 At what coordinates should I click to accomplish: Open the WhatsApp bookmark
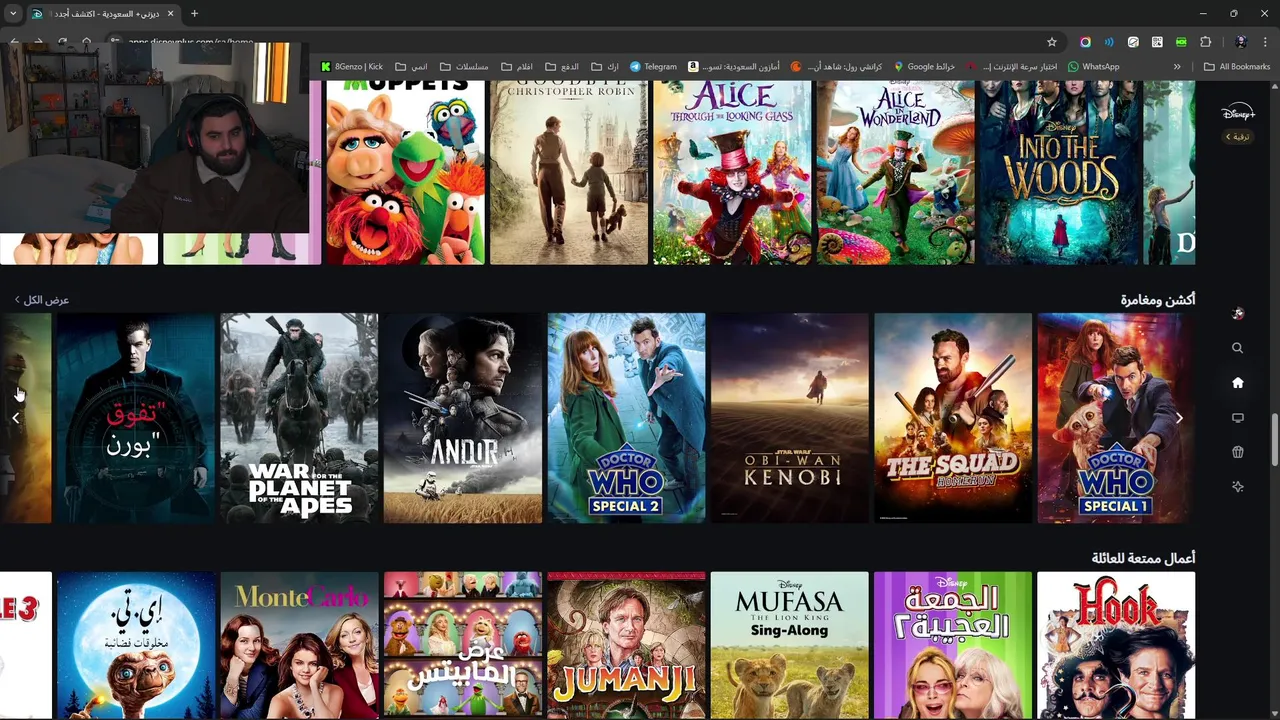[1093, 67]
